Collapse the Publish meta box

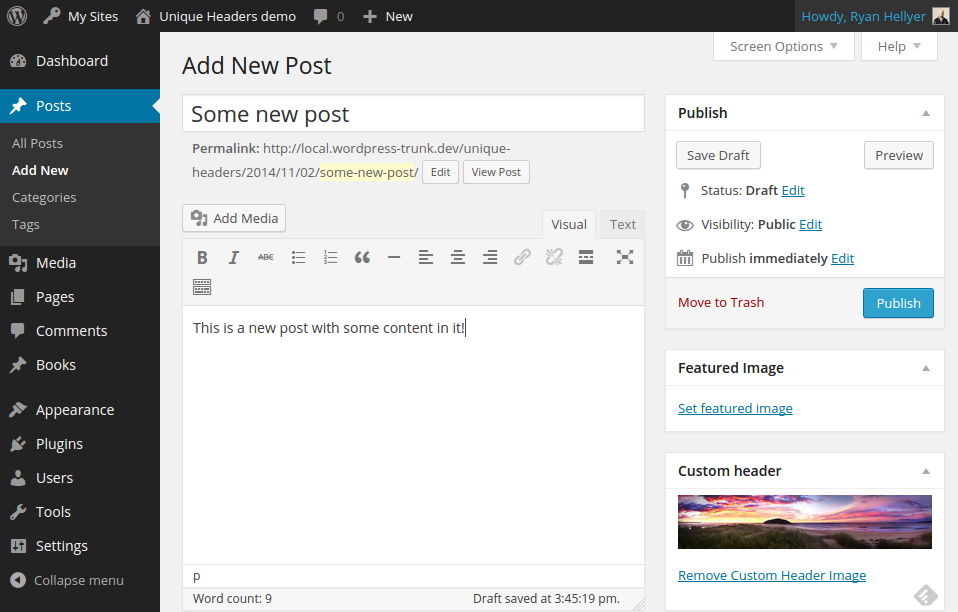click(926, 113)
